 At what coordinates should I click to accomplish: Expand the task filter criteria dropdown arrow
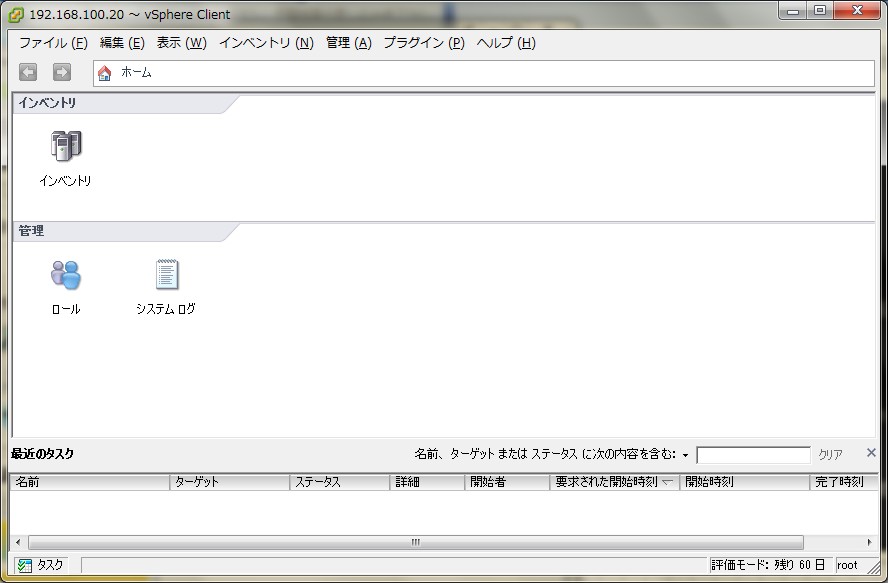[x=685, y=455]
